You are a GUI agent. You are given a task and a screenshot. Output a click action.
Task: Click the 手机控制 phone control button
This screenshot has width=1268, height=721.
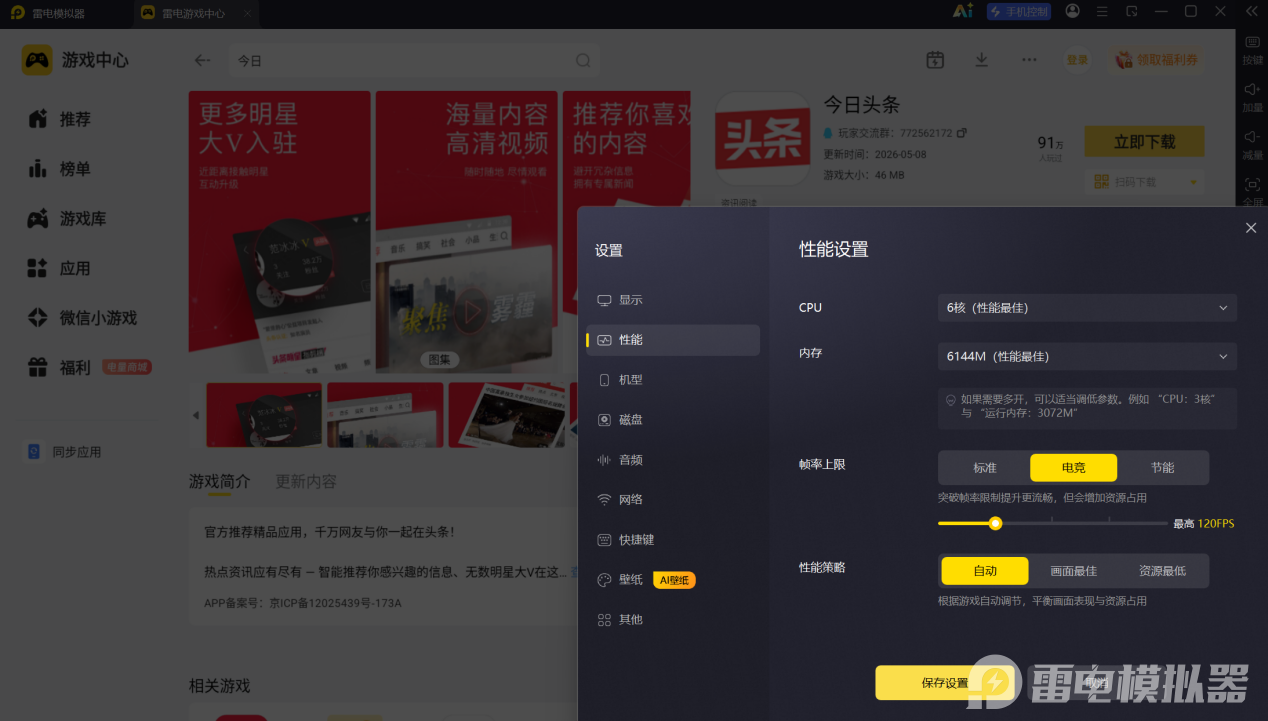click(x=1018, y=12)
